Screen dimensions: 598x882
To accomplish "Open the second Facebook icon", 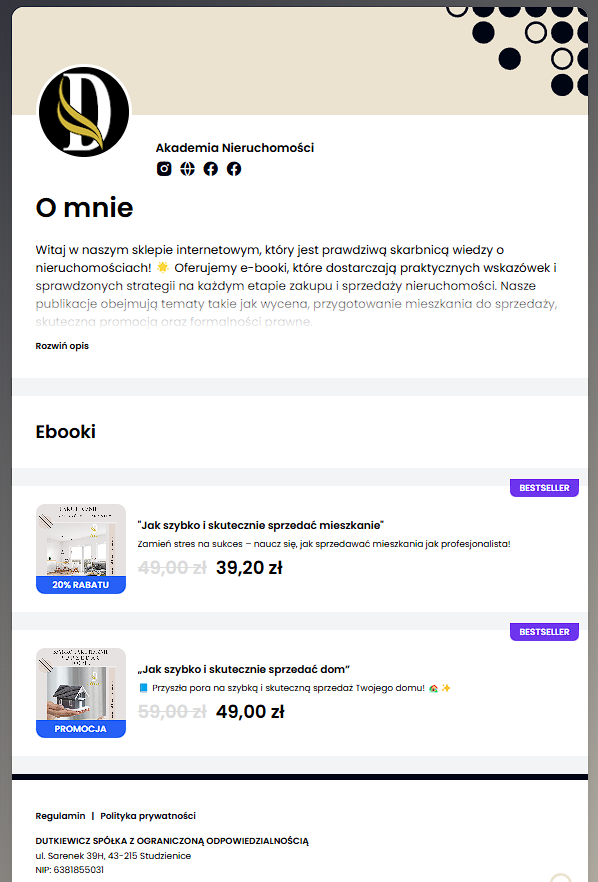I will 234,169.
